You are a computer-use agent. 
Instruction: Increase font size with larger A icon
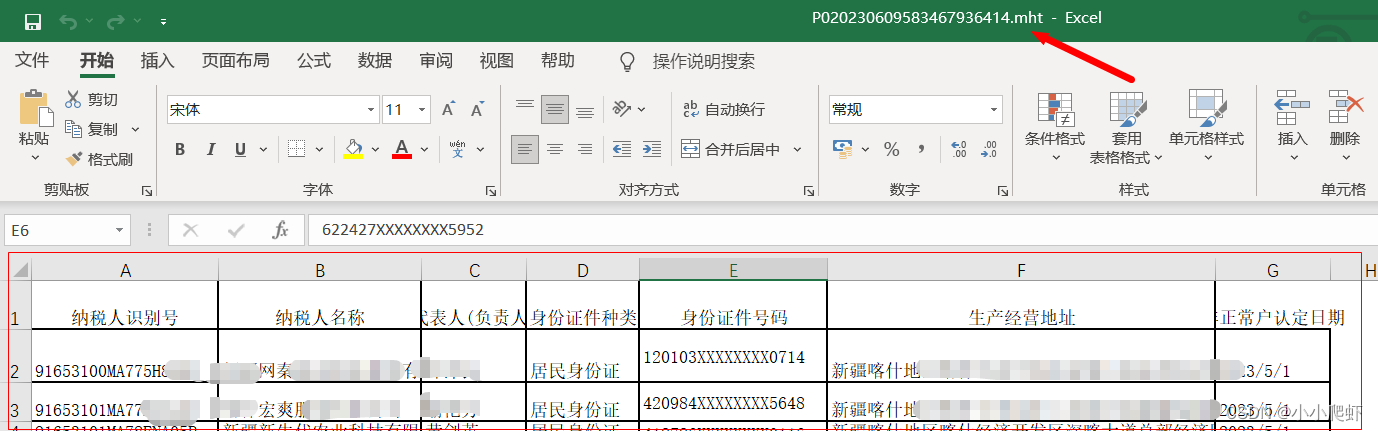[x=449, y=109]
